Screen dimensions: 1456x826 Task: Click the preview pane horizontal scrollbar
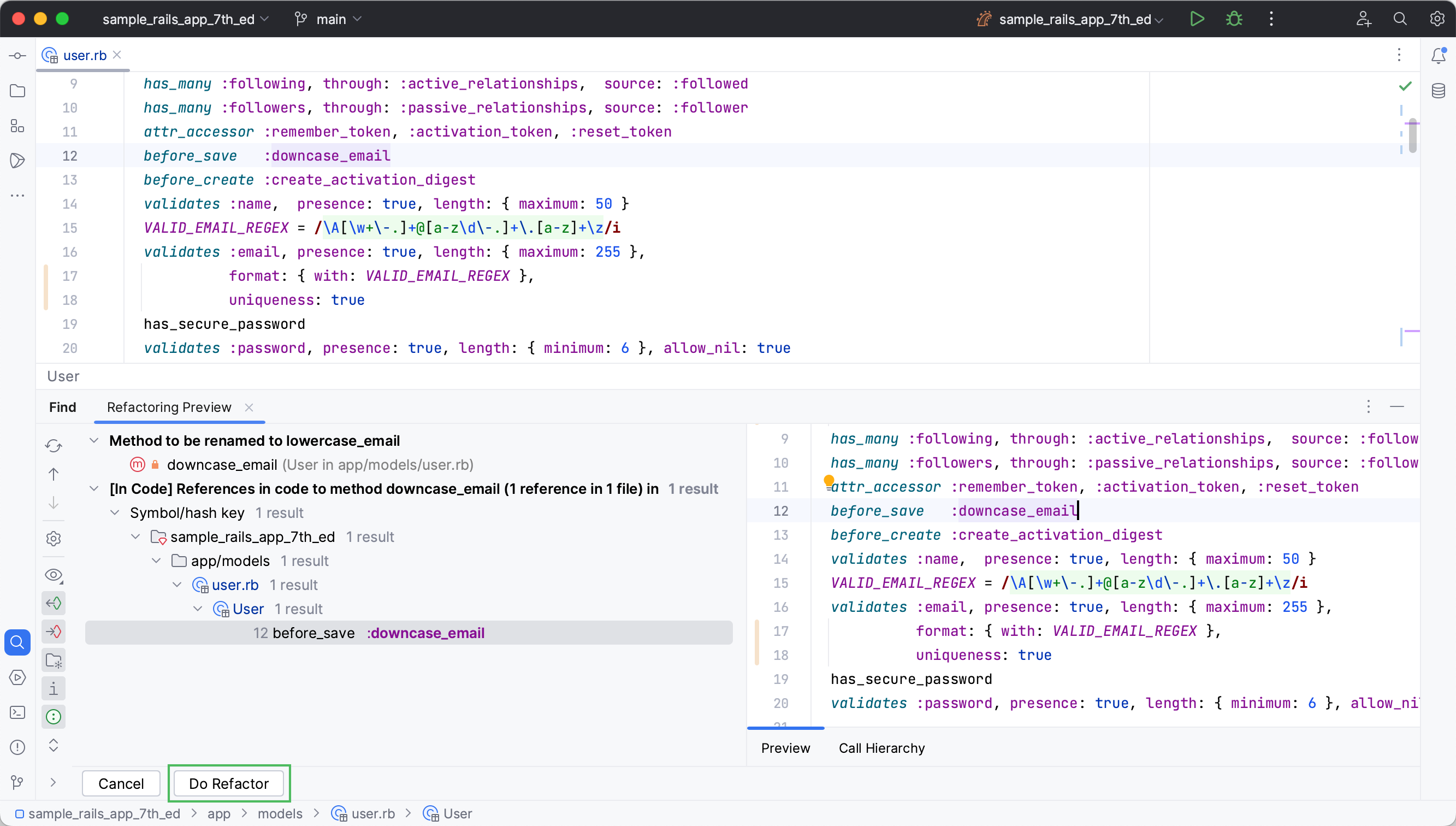785,728
